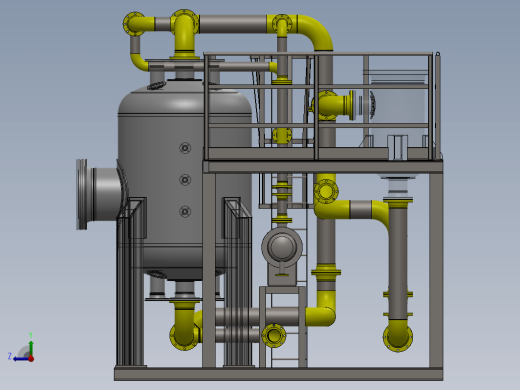Select the middle sight port on vessel shell

pyautogui.click(x=185, y=180)
